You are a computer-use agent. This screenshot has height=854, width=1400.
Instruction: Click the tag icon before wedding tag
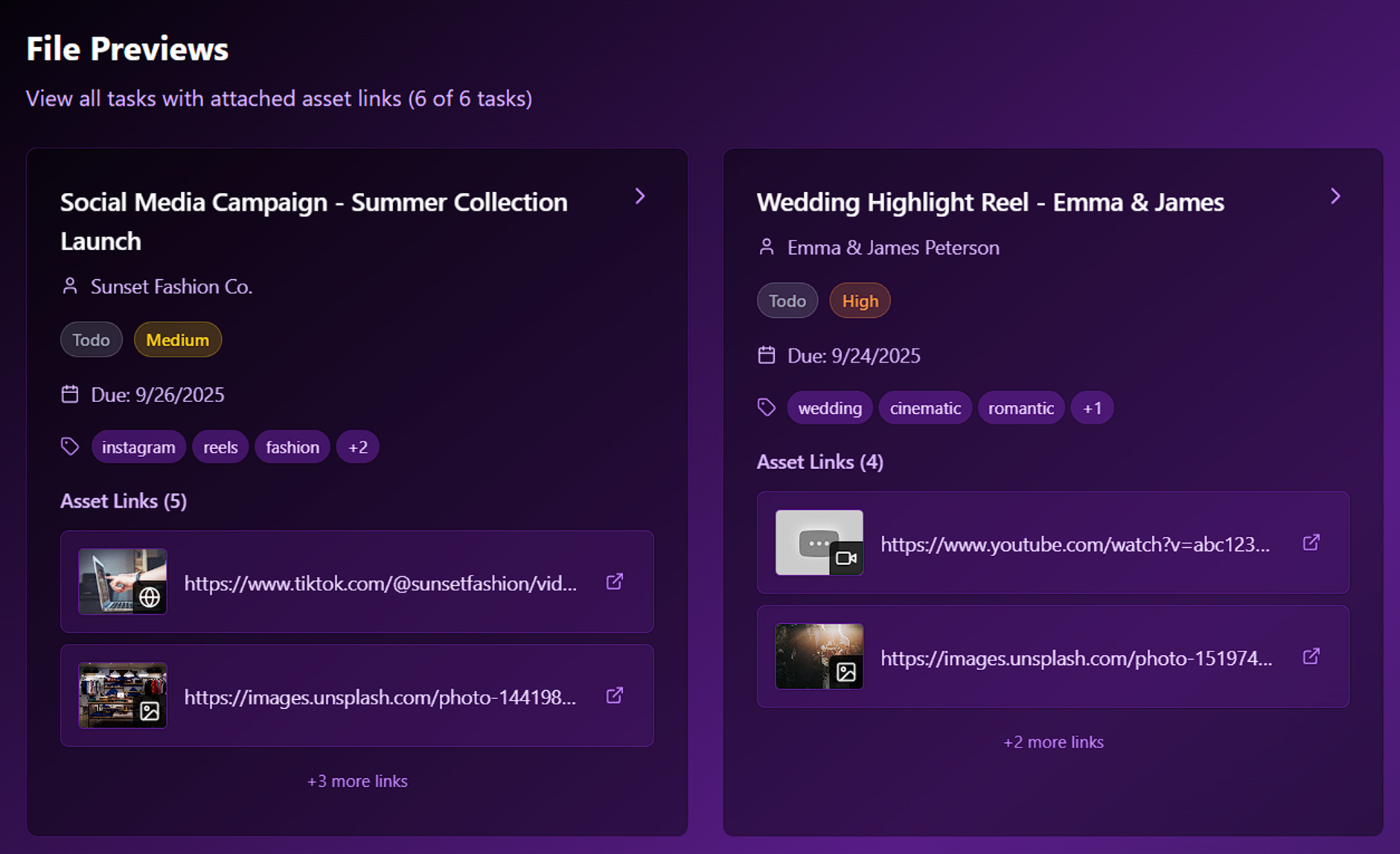[x=767, y=407]
